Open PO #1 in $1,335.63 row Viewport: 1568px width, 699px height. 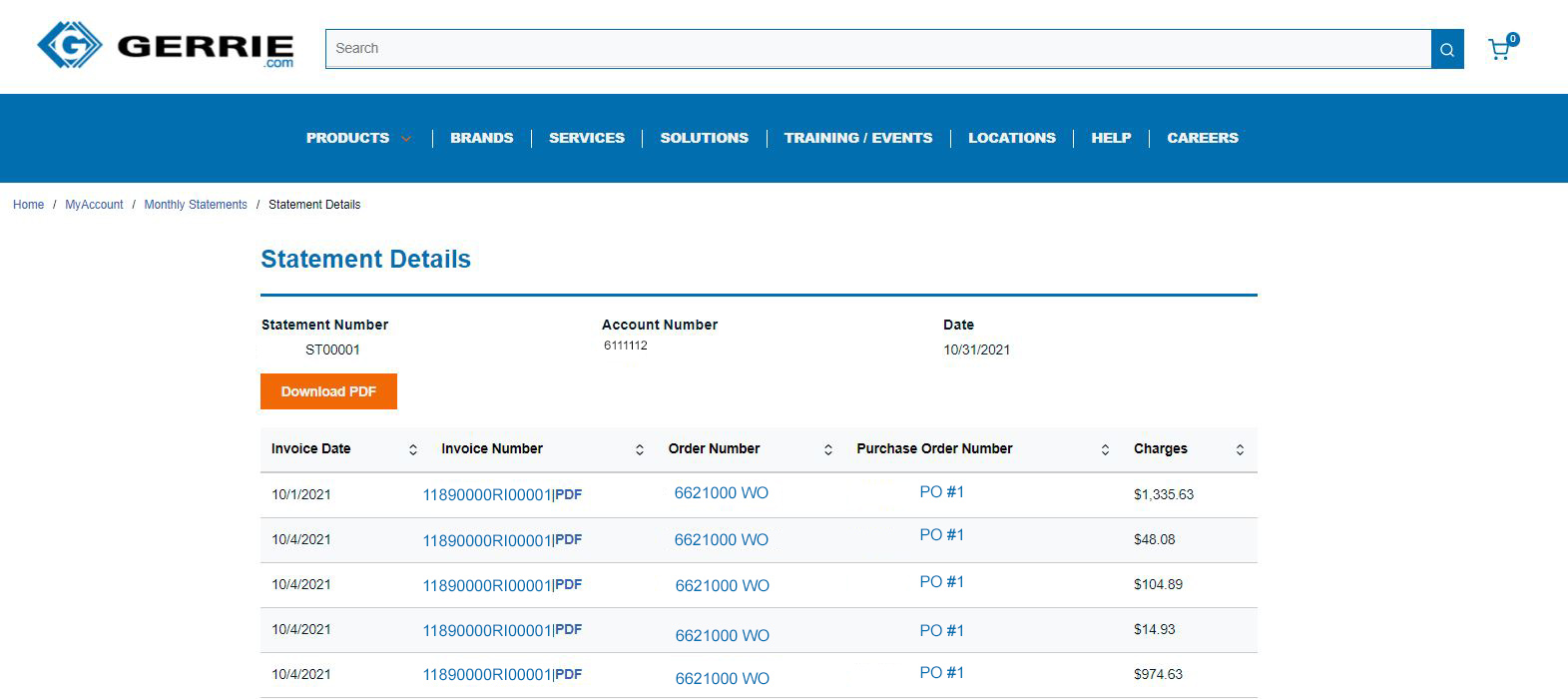pos(942,492)
